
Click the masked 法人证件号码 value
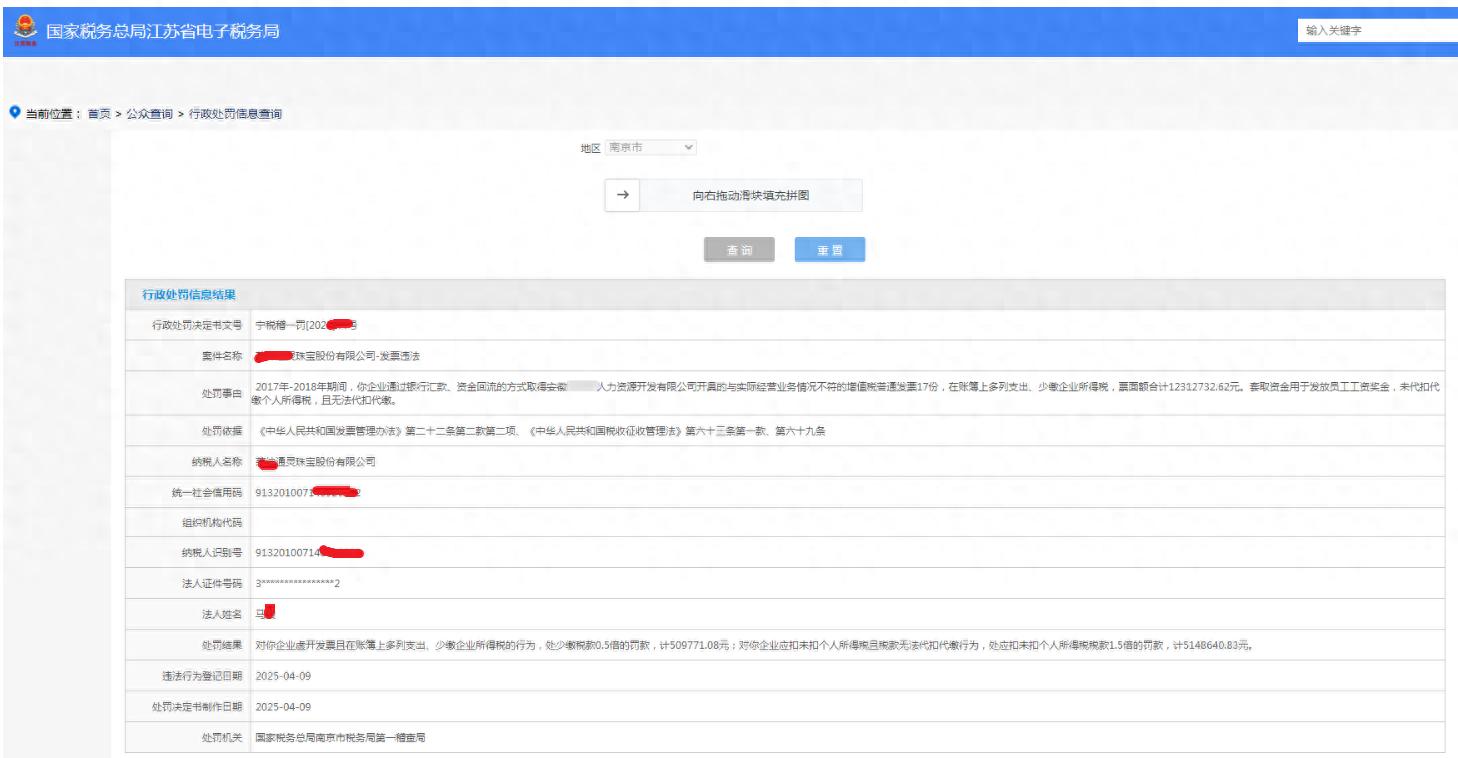298,584
